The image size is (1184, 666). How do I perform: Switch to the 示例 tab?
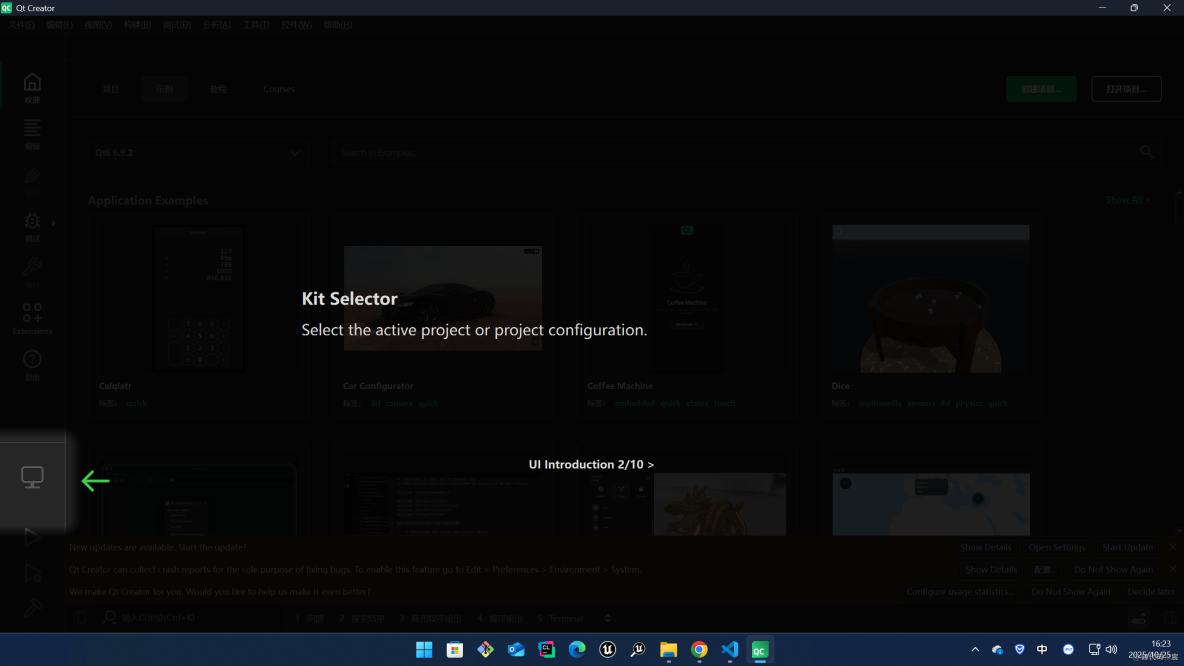coord(165,89)
